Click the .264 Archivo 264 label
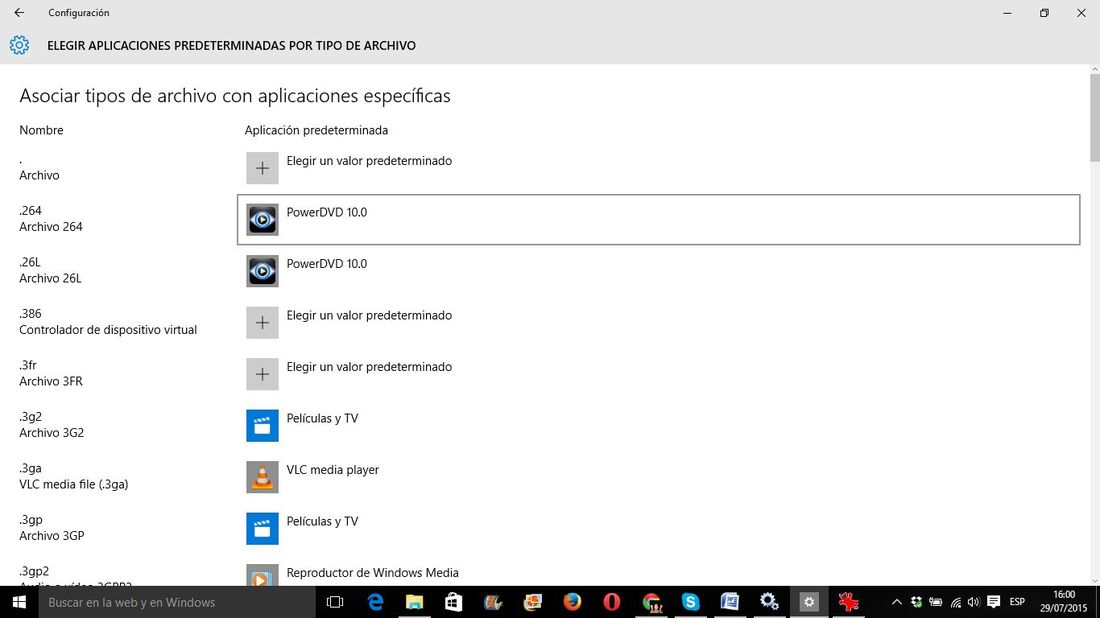Image resolution: width=1100 pixels, height=618 pixels. pos(51,219)
